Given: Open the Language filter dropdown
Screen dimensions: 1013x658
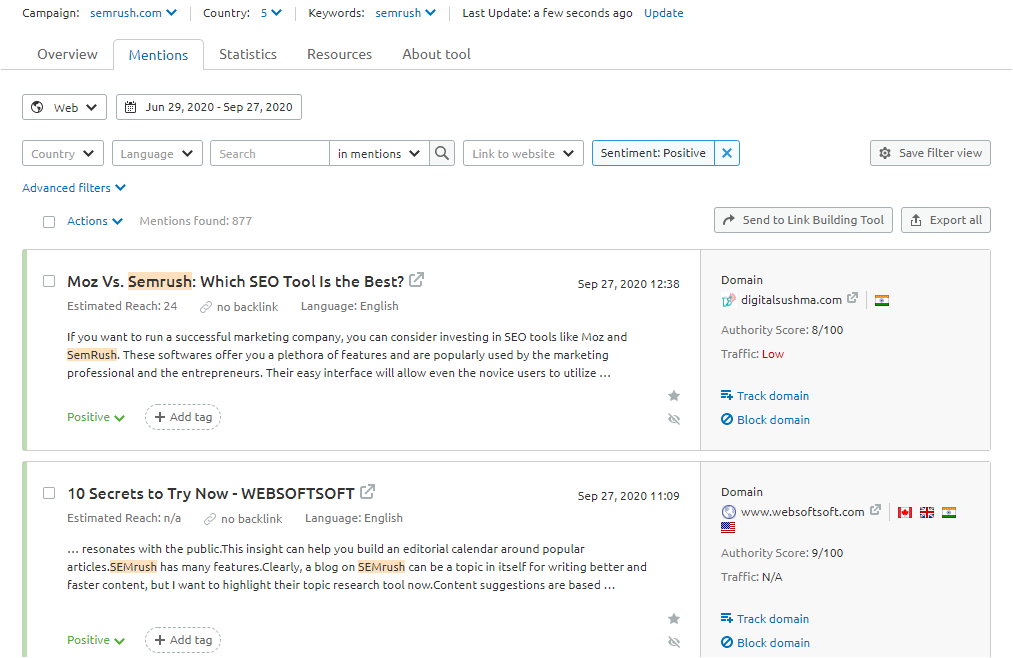Looking at the screenshot, I should click(x=157, y=153).
